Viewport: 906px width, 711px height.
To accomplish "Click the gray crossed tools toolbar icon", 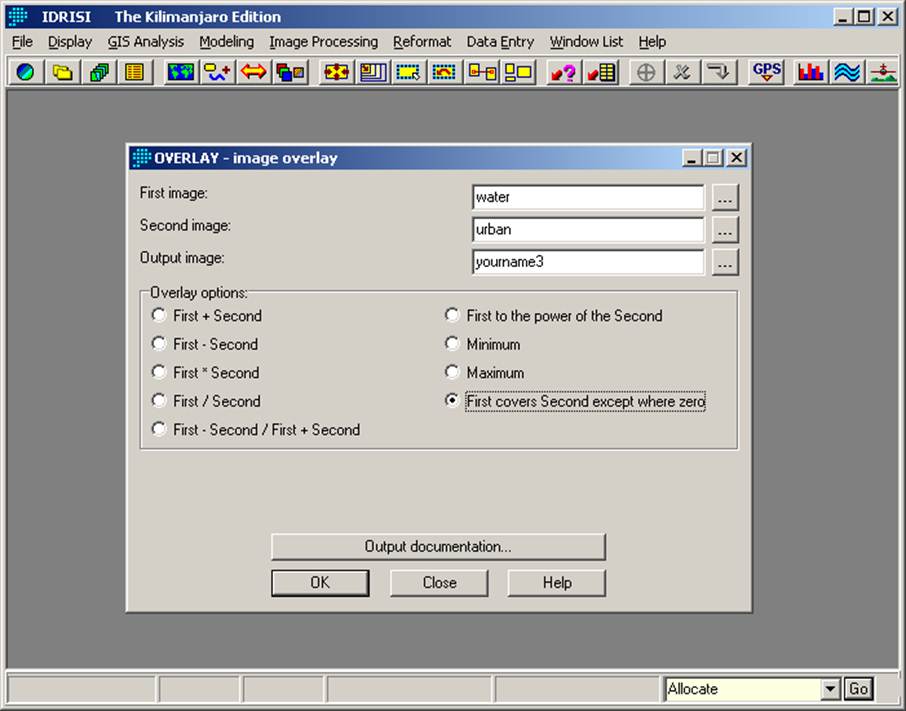I will pos(682,72).
